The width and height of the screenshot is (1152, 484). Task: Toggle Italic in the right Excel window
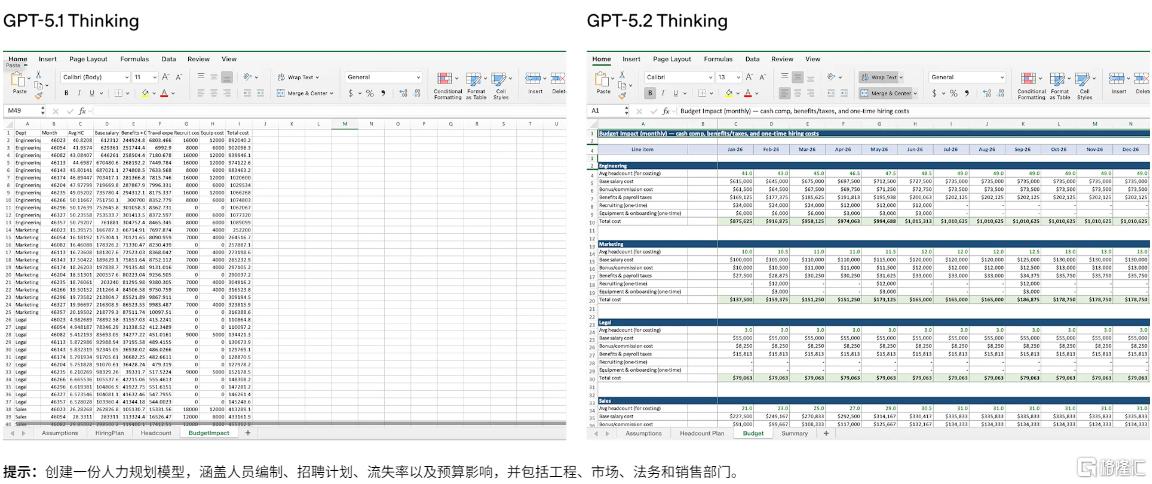click(662, 93)
